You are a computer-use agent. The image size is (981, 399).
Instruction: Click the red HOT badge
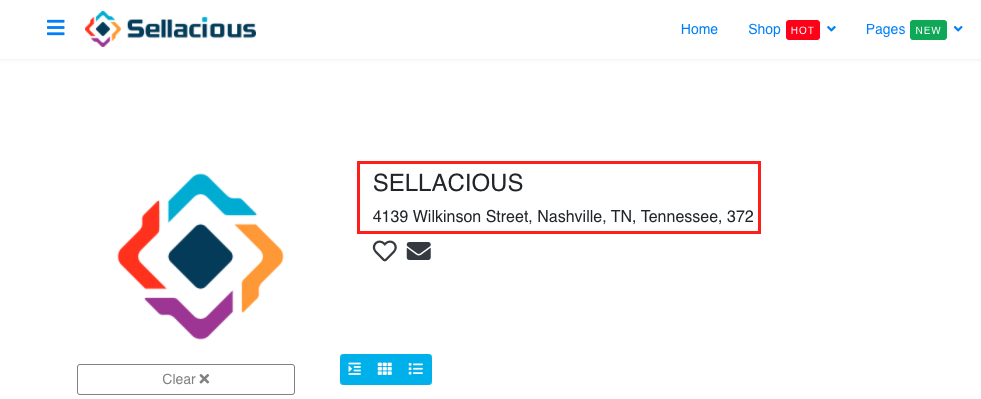(803, 30)
